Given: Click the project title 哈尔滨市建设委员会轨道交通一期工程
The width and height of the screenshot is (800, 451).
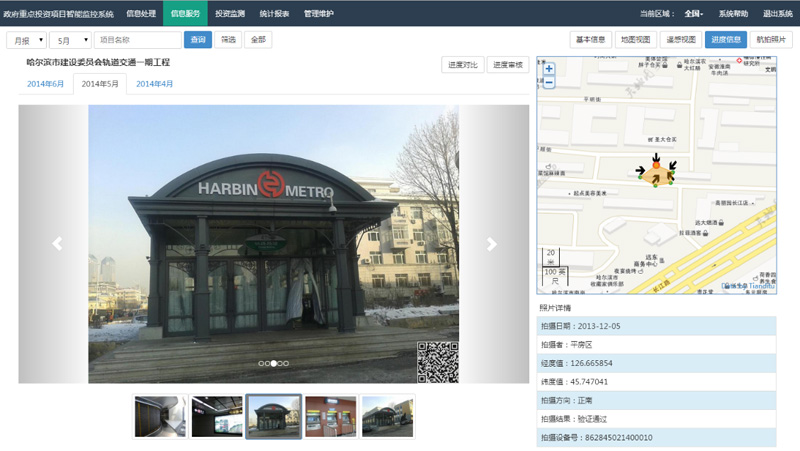Looking at the screenshot, I should click(98, 62).
